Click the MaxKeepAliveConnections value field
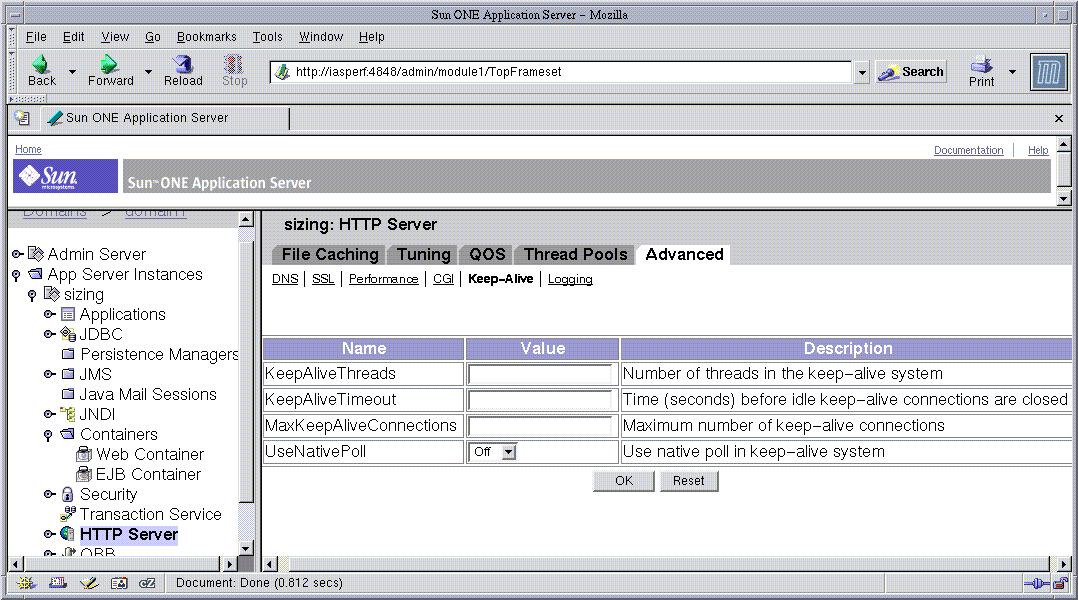 pyautogui.click(x=540, y=426)
